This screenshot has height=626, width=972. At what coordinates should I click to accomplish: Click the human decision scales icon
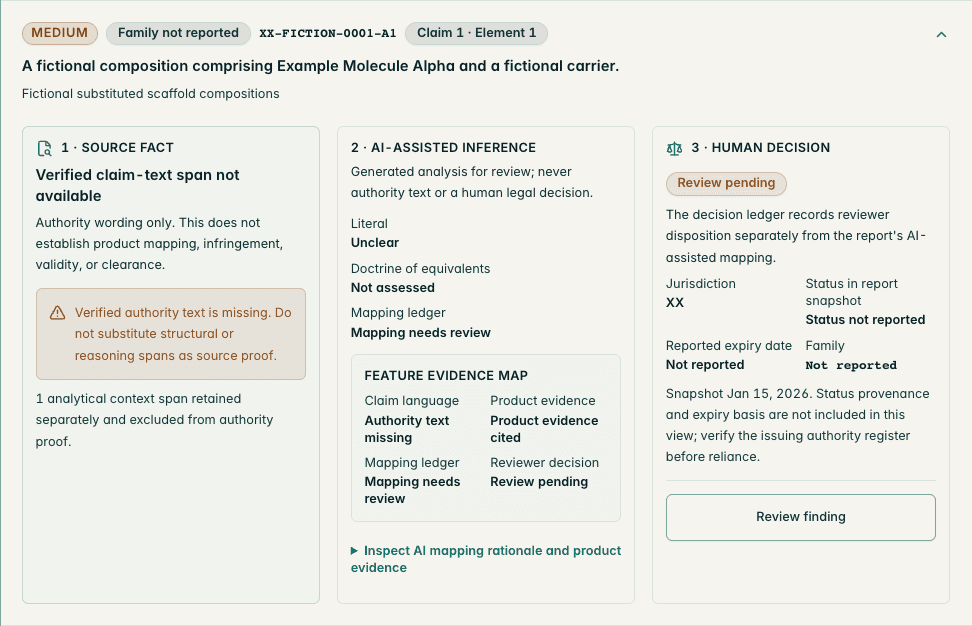[x=674, y=148]
